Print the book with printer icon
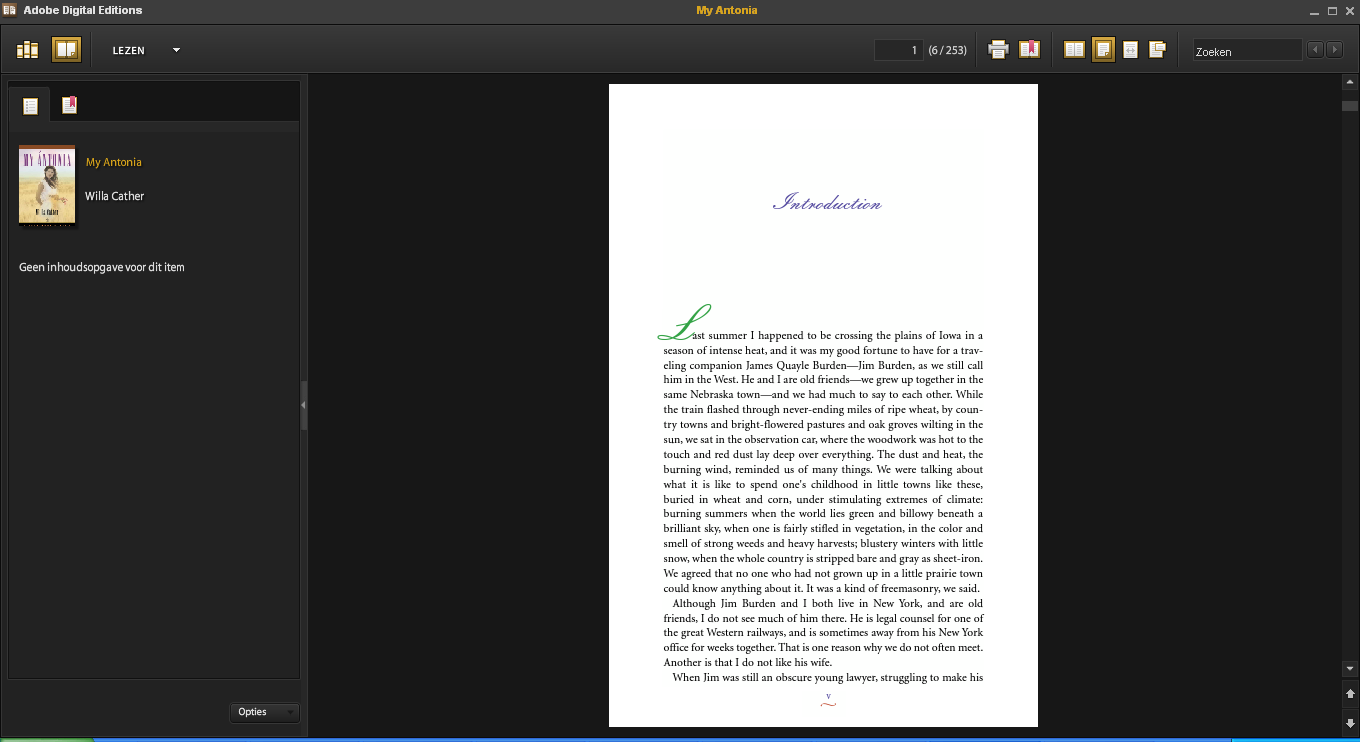Viewport: 1360px width, 742px height. tap(998, 50)
